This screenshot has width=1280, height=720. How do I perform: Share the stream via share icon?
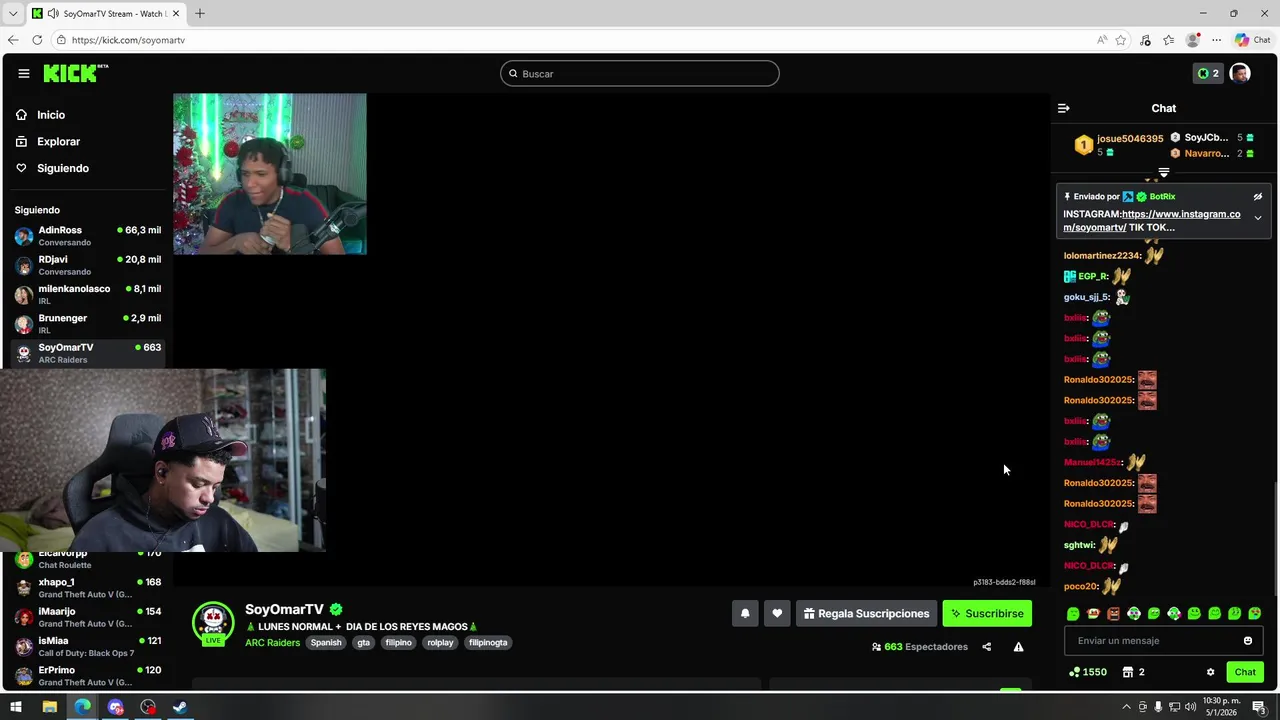coord(986,647)
